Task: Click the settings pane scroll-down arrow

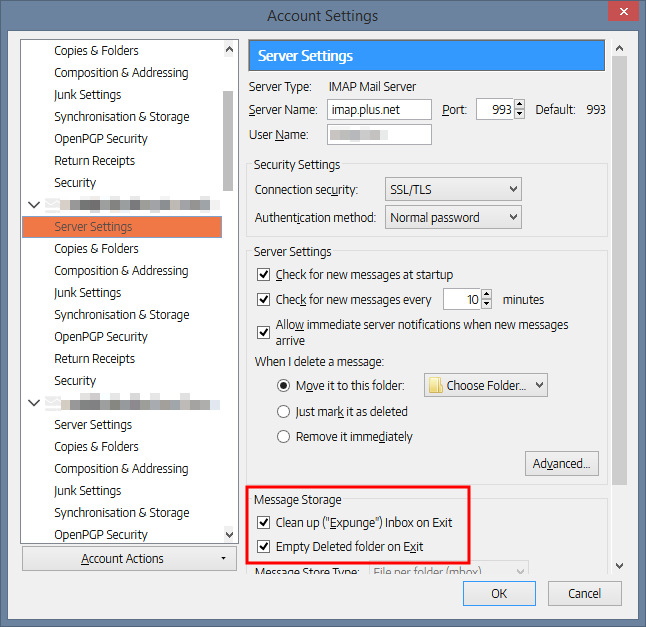Action: (619, 566)
